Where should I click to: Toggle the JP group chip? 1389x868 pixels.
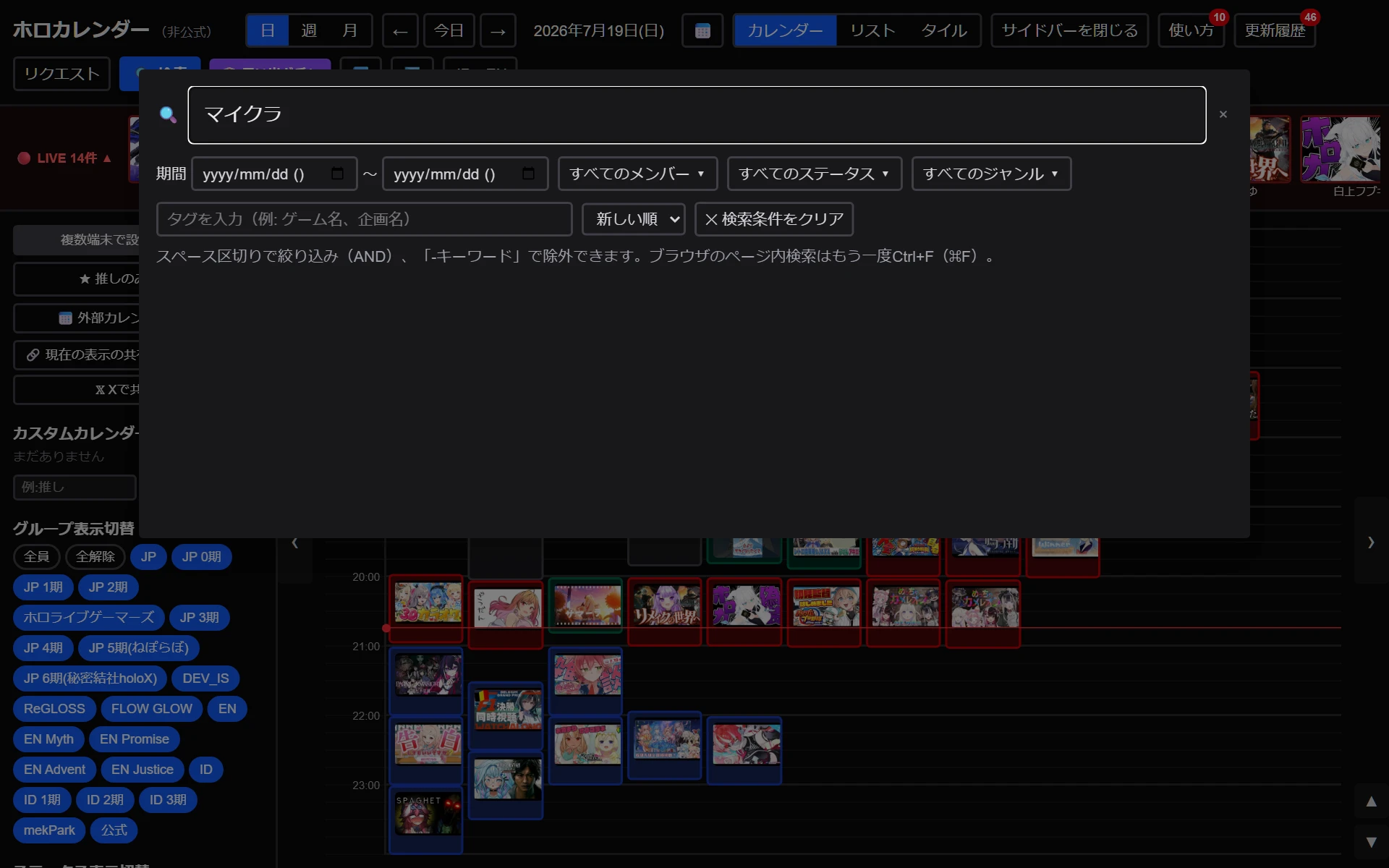148,557
